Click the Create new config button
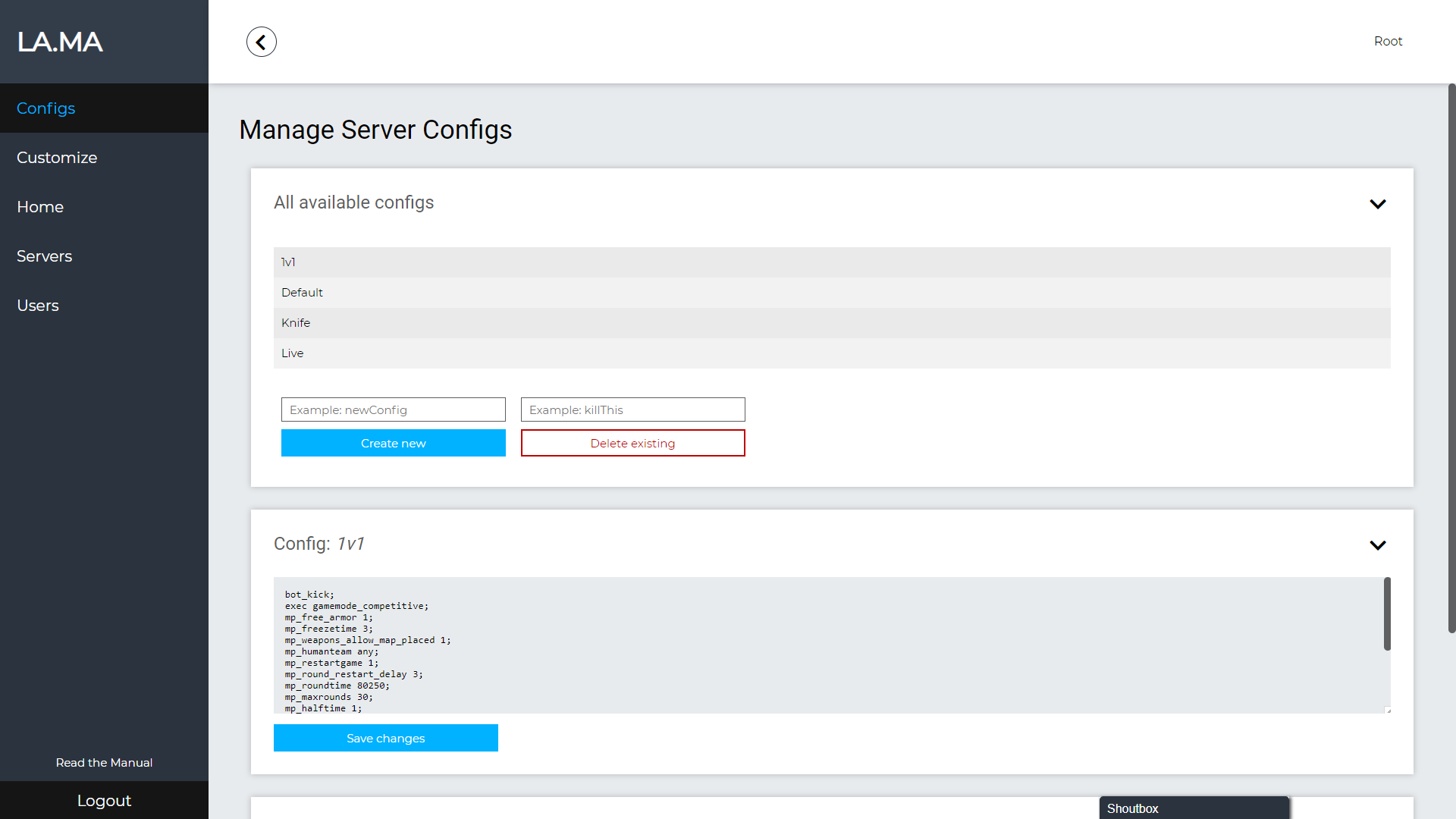Viewport: 1456px width, 819px height. 393,443
